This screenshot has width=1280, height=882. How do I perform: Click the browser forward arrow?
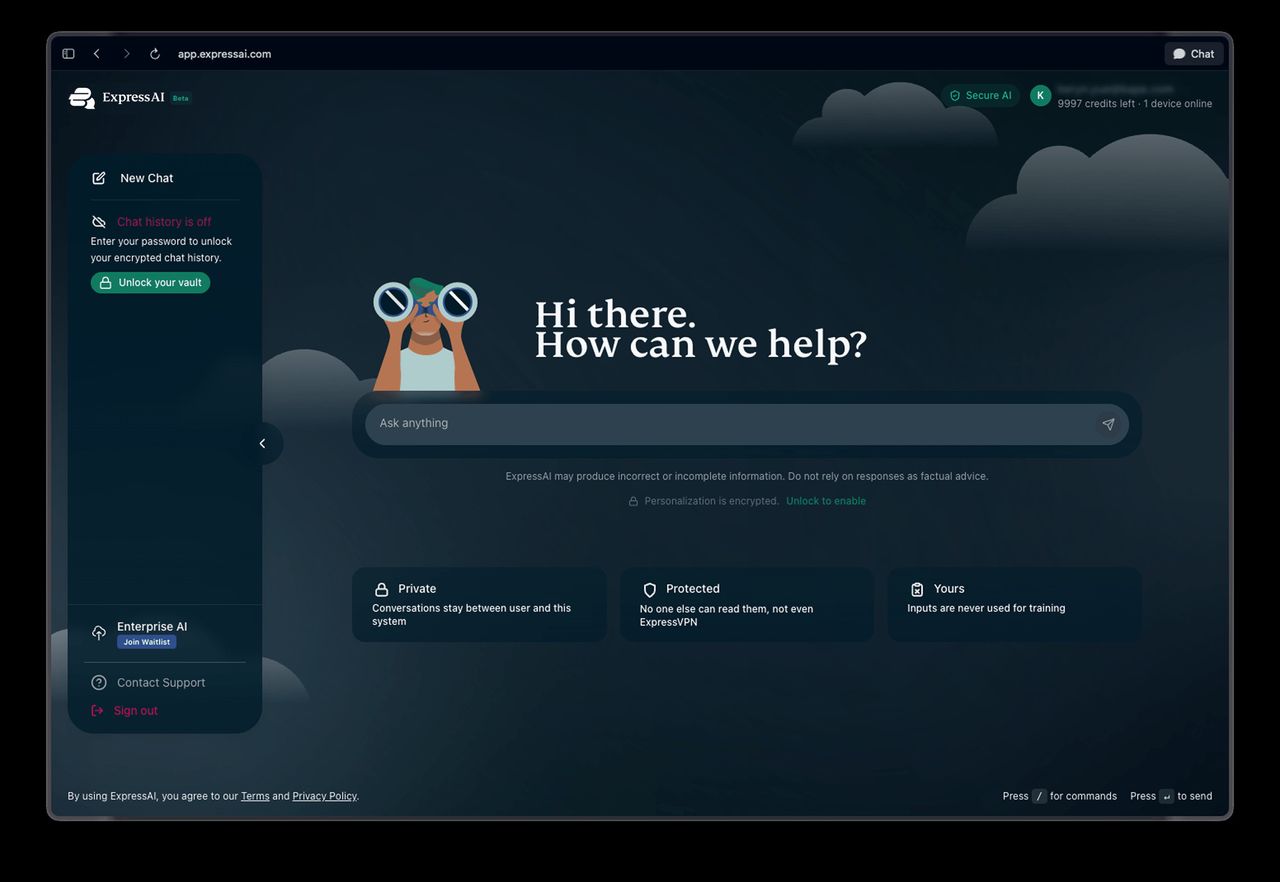point(126,54)
